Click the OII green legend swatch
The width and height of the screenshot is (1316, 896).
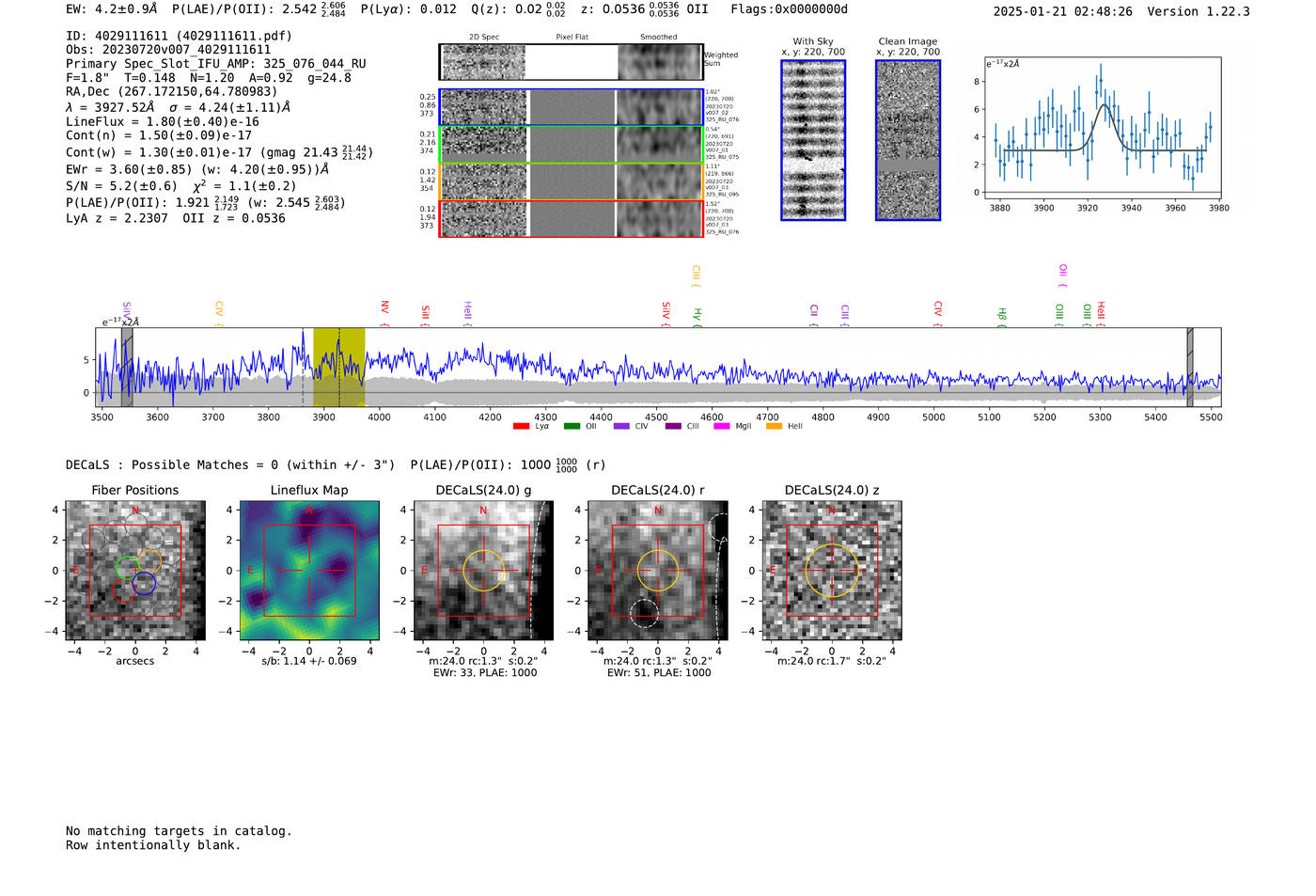tap(572, 426)
